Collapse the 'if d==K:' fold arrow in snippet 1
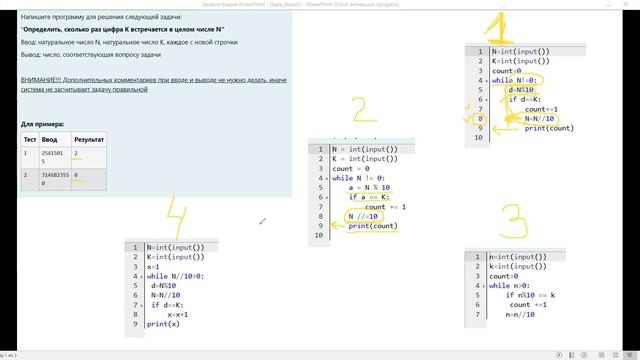640x360 pixels. (487, 100)
